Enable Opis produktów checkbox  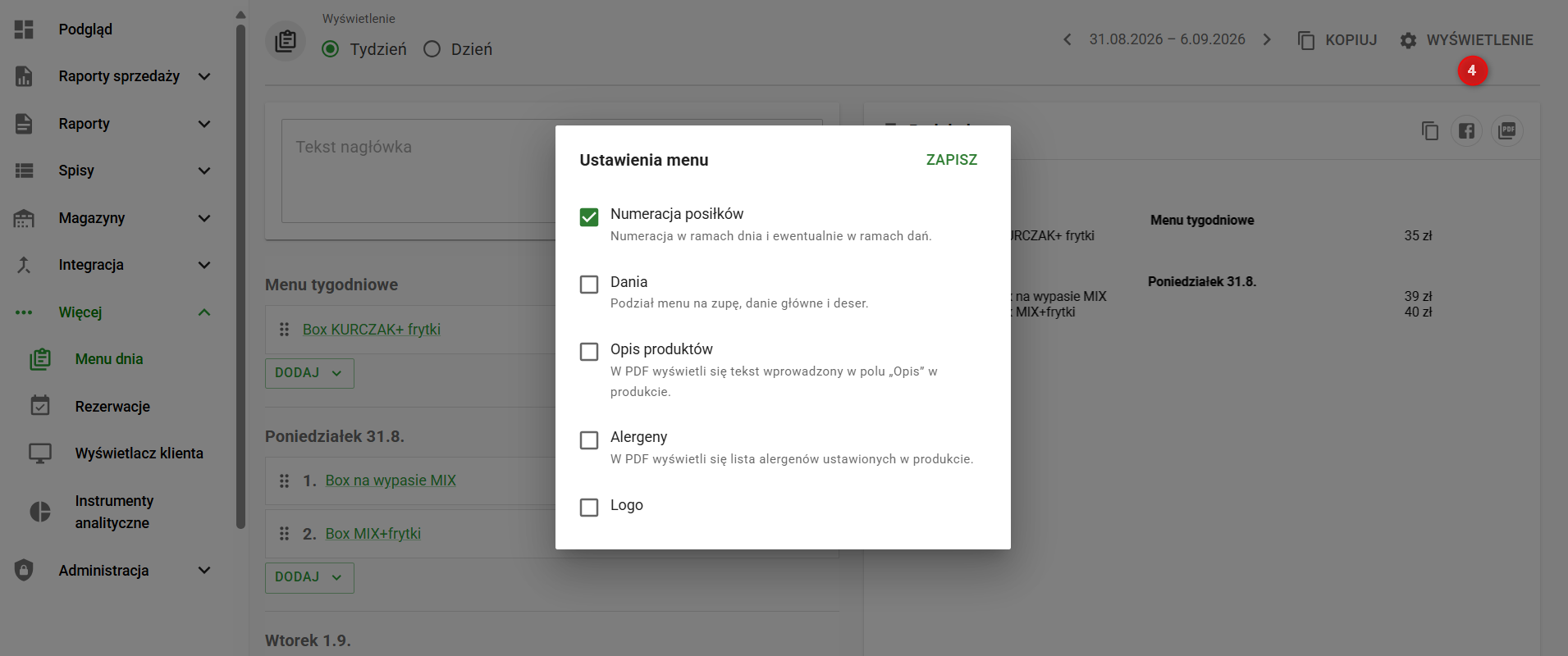pos(589,352)
